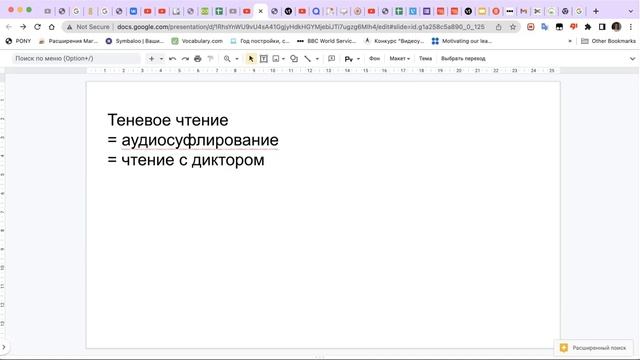Click Выбрать переход transition button
The width and height of the screenshot is (640, 360).
(x=463, y=58)
